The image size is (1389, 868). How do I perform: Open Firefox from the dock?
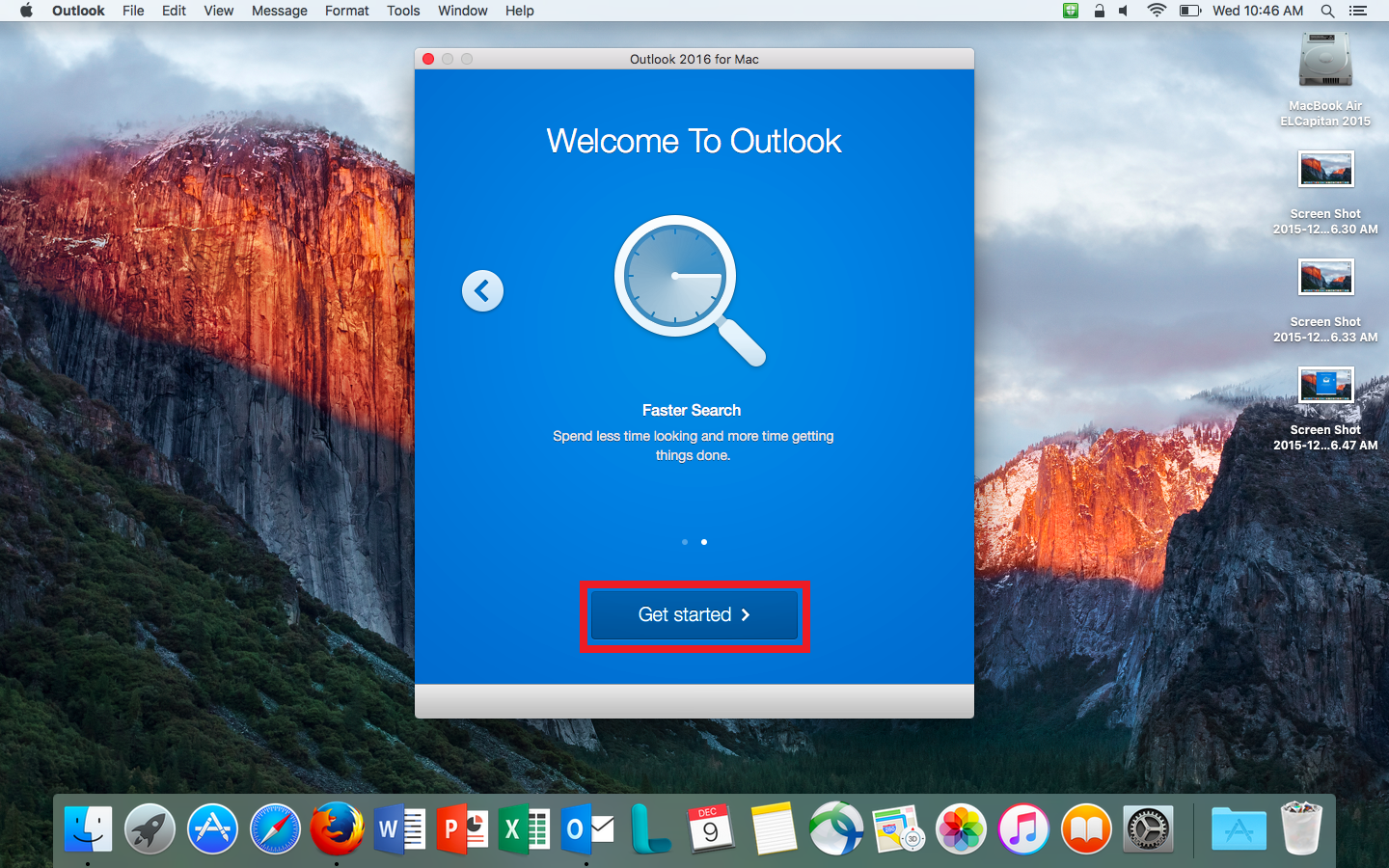tap(337, 828)
